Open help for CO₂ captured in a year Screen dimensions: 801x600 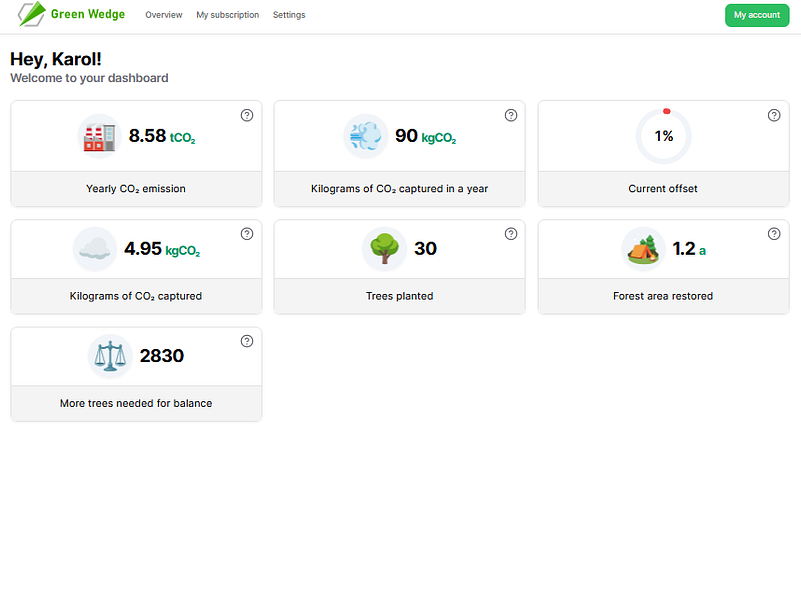click(511, 115)
